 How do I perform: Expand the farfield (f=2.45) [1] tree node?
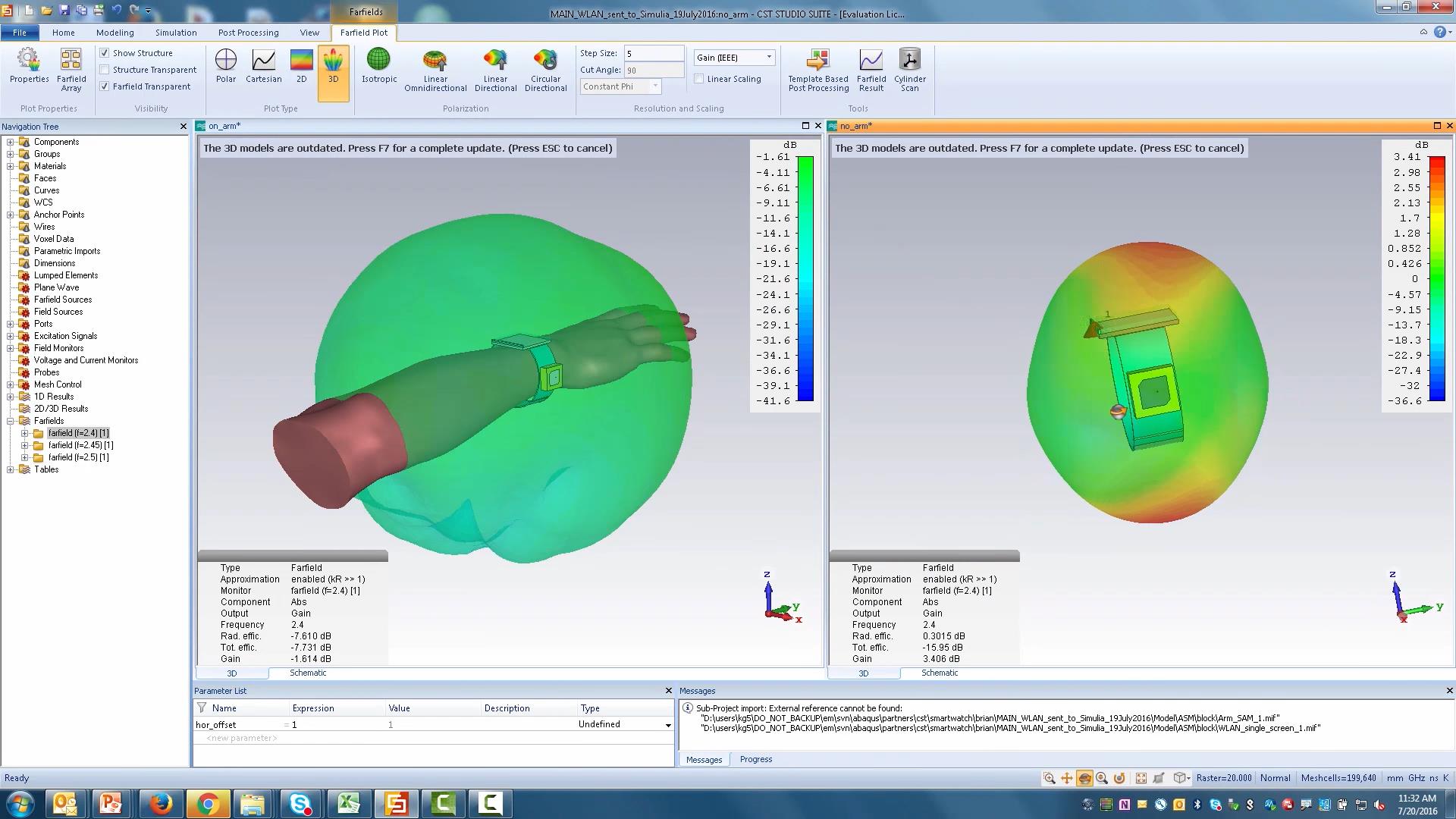[24, 445]
